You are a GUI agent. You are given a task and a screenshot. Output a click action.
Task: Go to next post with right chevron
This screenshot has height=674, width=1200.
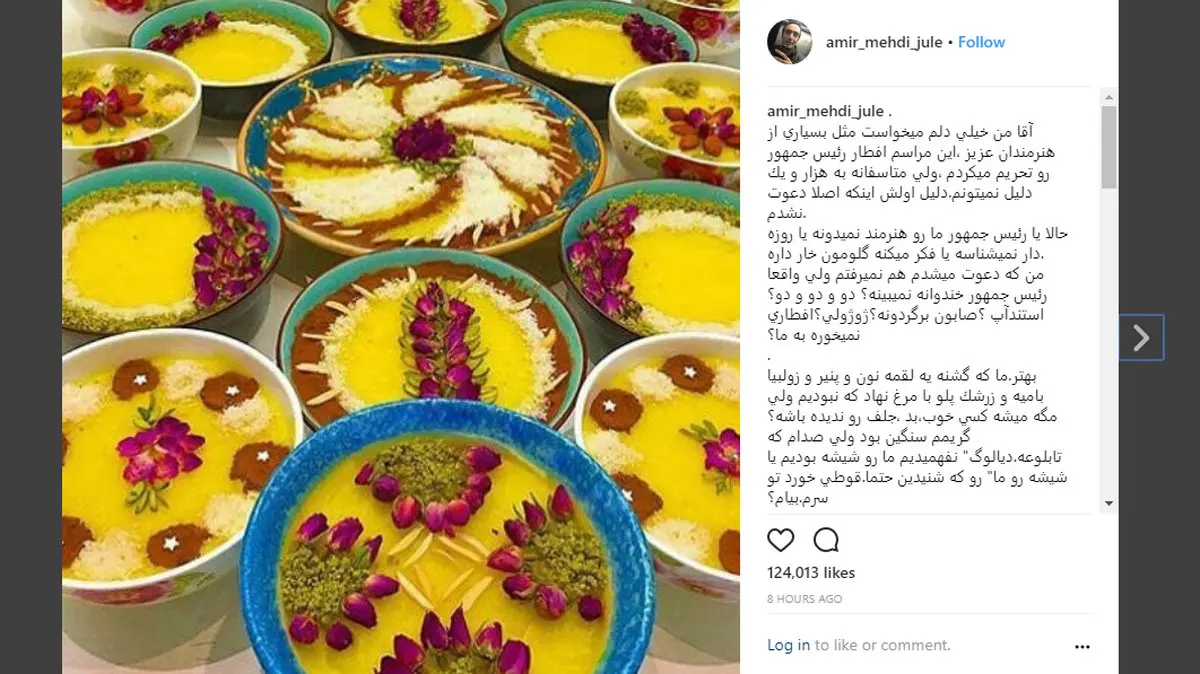tap(1141, 338)
